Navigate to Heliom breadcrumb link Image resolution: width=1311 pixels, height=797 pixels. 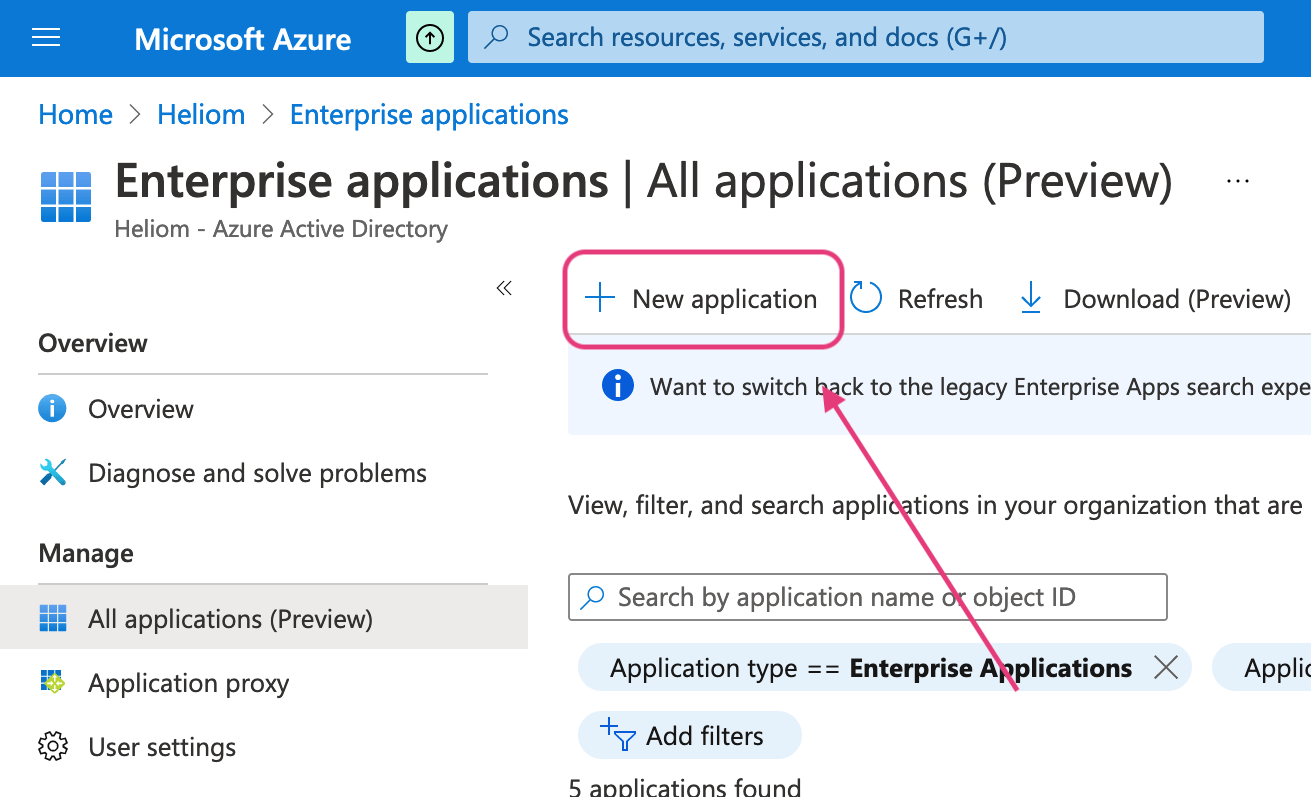click(x=201, y=115)
